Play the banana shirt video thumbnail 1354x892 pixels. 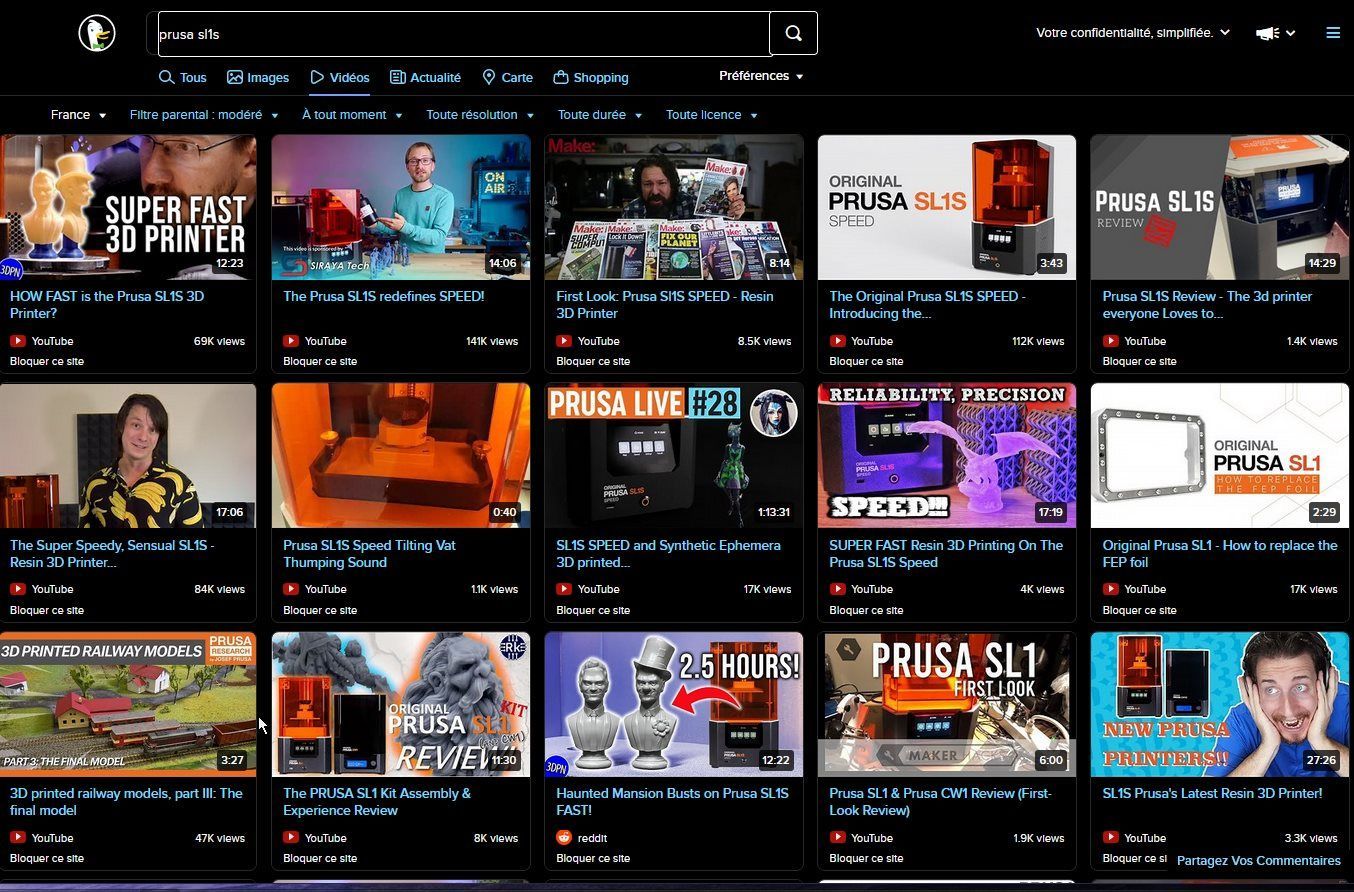[128, 456]
